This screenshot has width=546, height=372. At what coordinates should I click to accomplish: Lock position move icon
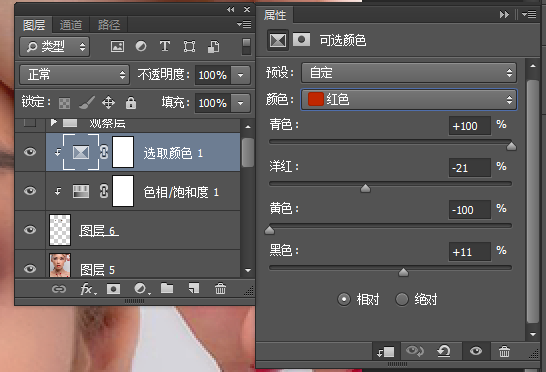click(108, 103)
